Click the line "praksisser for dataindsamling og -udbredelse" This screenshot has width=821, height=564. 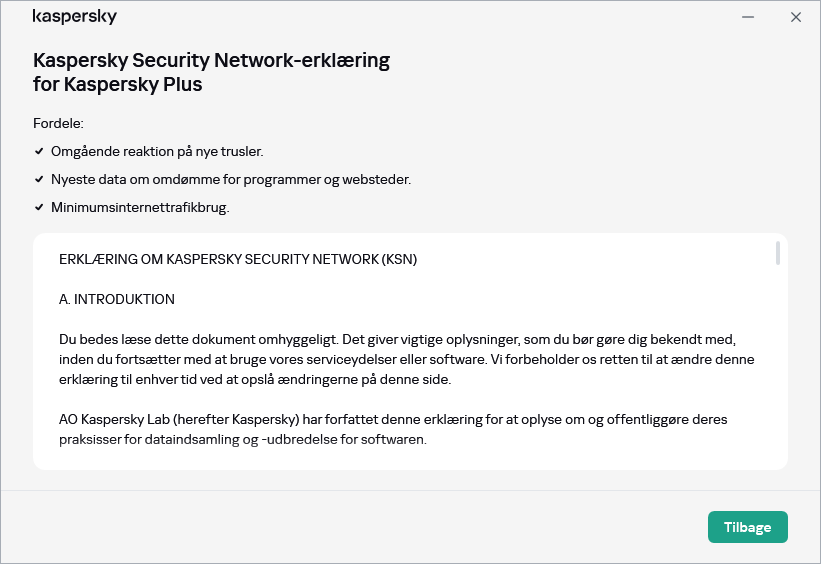pyautogui.click(x=243, y=438)
